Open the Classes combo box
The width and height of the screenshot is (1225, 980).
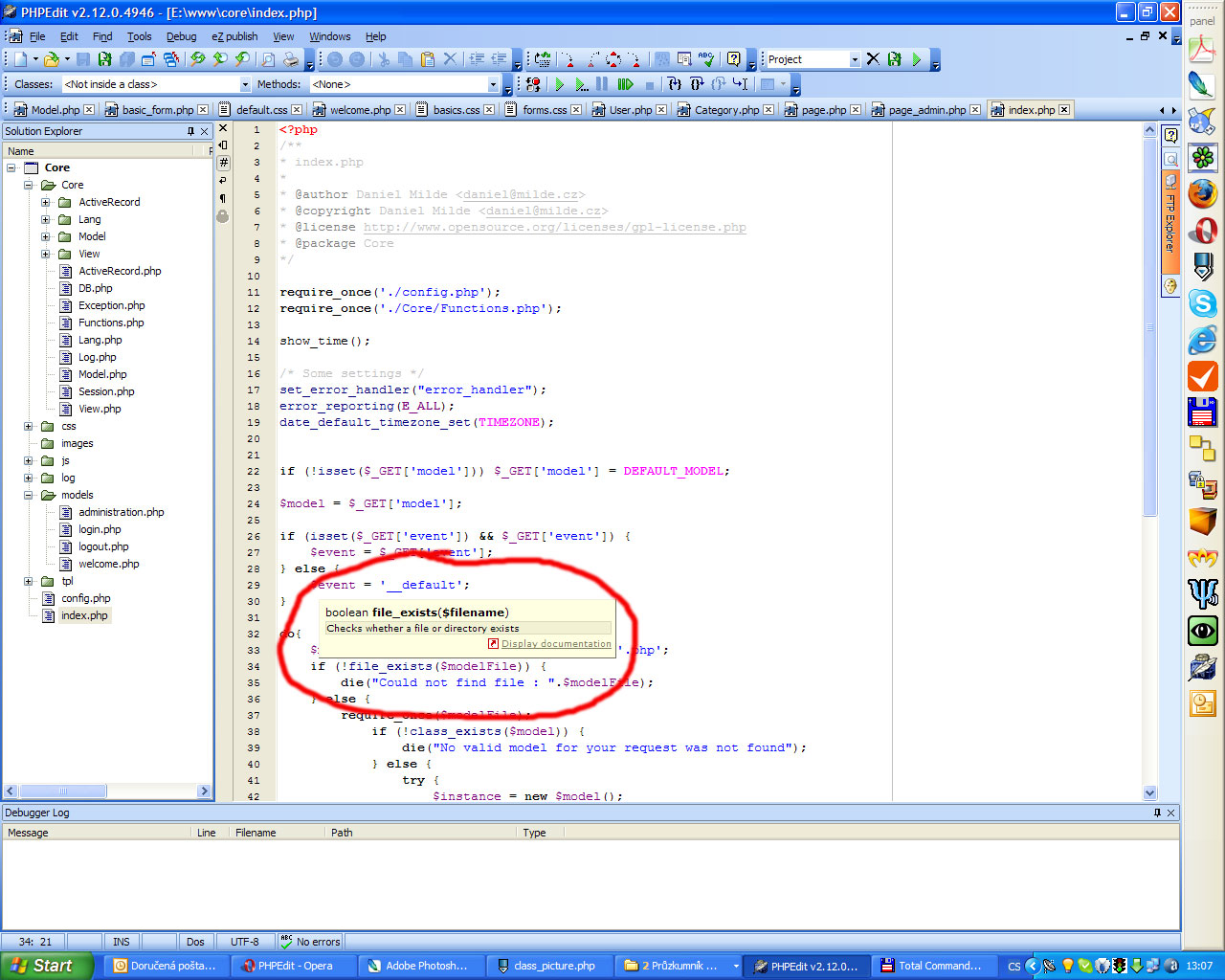click(x=157, y=84)
